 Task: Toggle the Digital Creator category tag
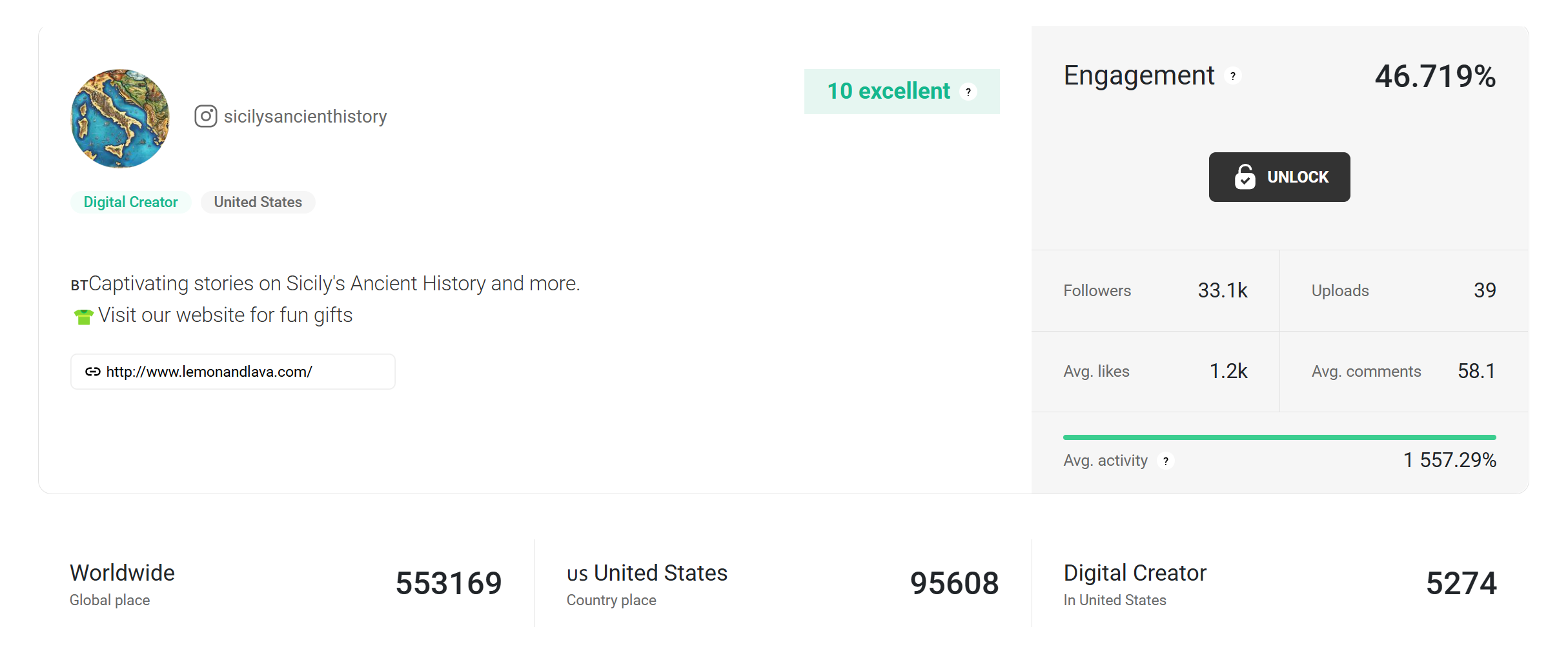coord(130,202)
